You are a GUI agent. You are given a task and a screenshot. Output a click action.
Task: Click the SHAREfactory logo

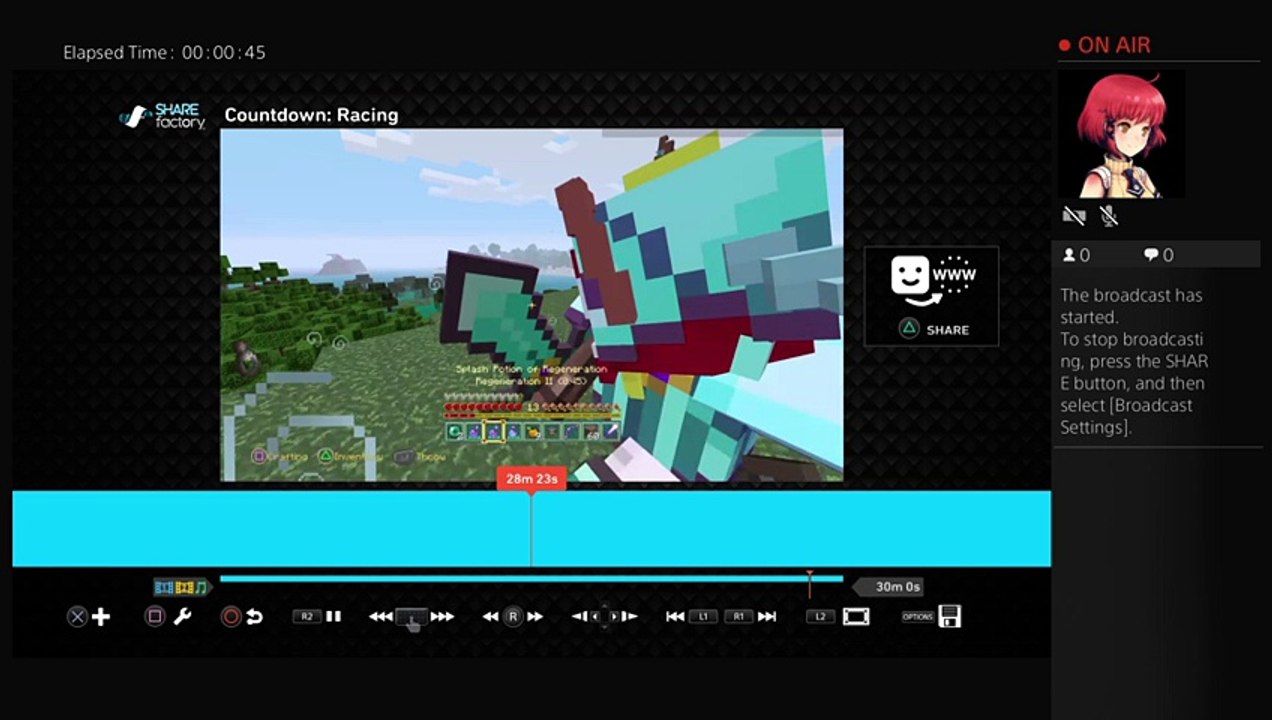pyautogui.click(x=163, y=117)
